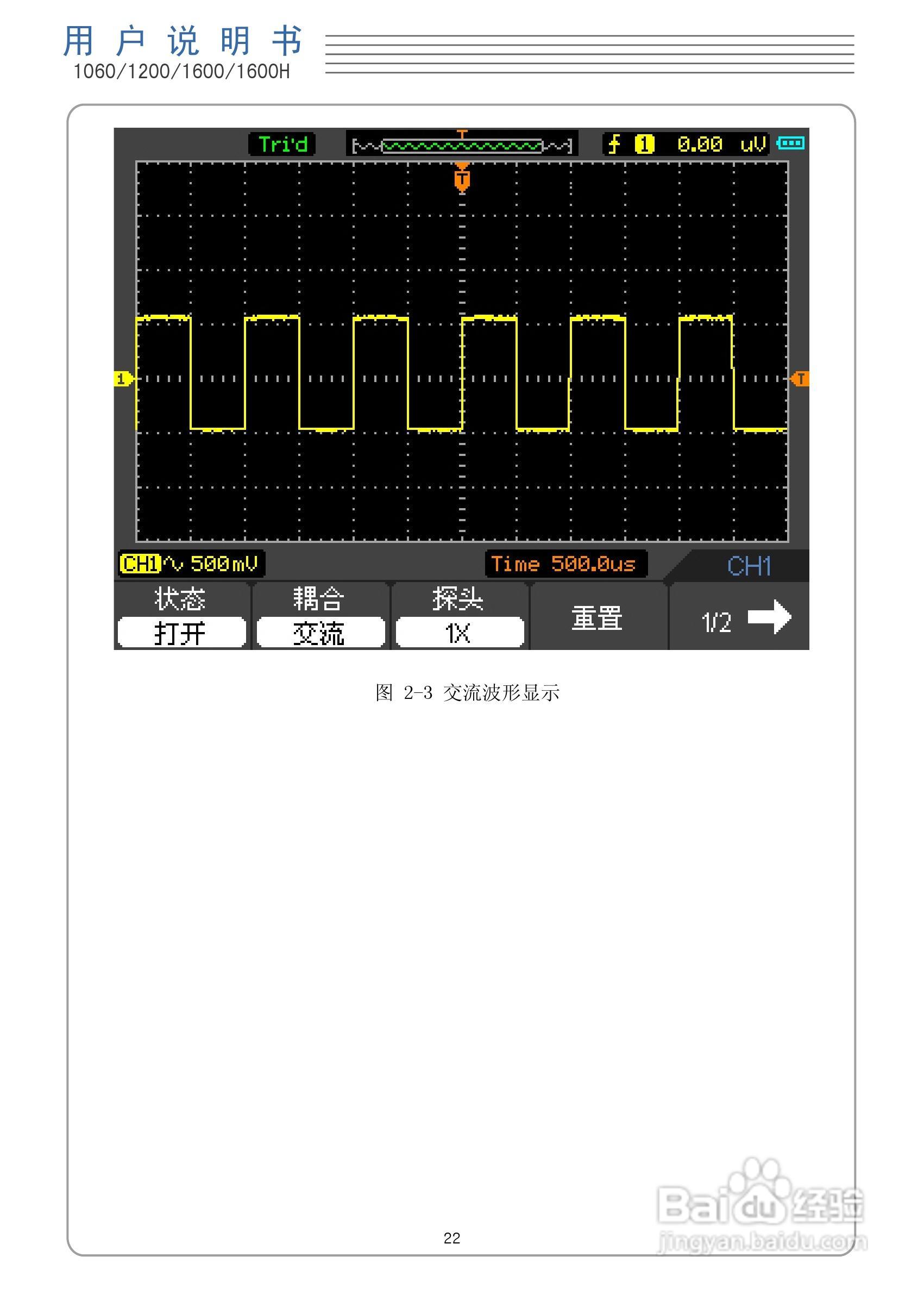This screenshot has width=924, height=1294.
Task: Click the rising edge trigger icon
Action: coord(614,144)
